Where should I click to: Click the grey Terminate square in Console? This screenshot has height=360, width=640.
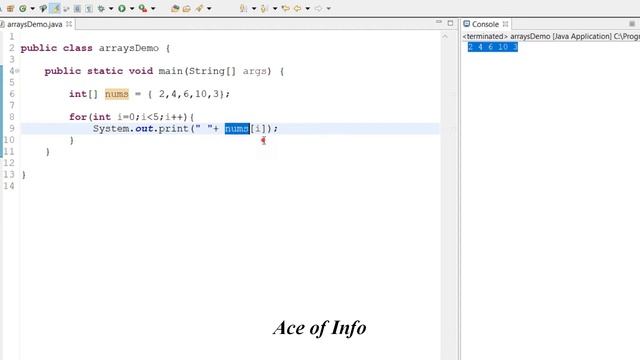coord(632,24)
